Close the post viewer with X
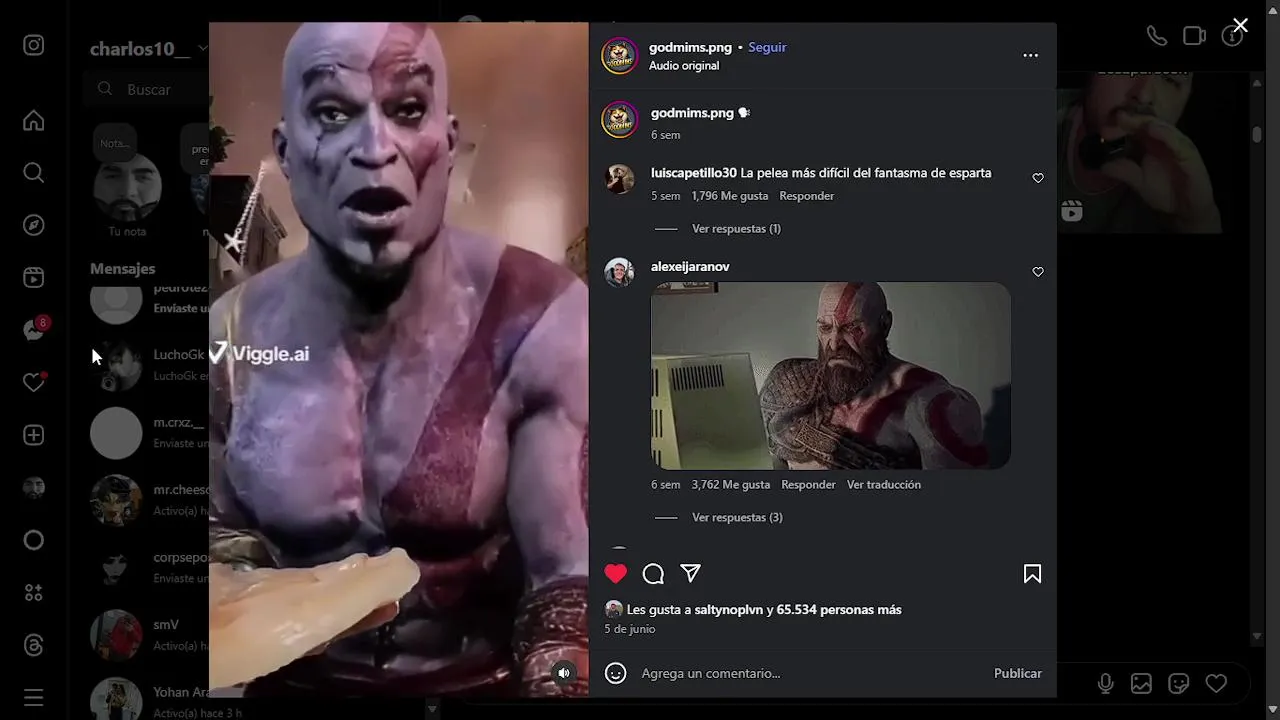1280x720 pixels. pyautogui.click(x=1240, y=26)
